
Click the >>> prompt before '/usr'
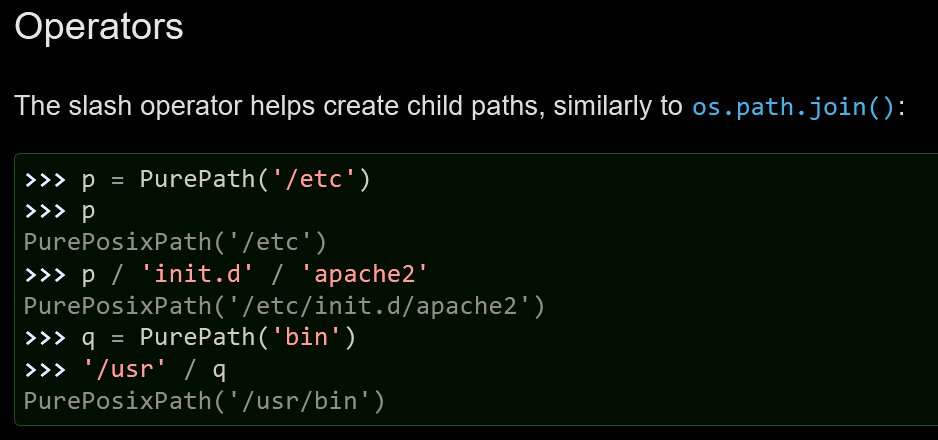pos(43,368)
